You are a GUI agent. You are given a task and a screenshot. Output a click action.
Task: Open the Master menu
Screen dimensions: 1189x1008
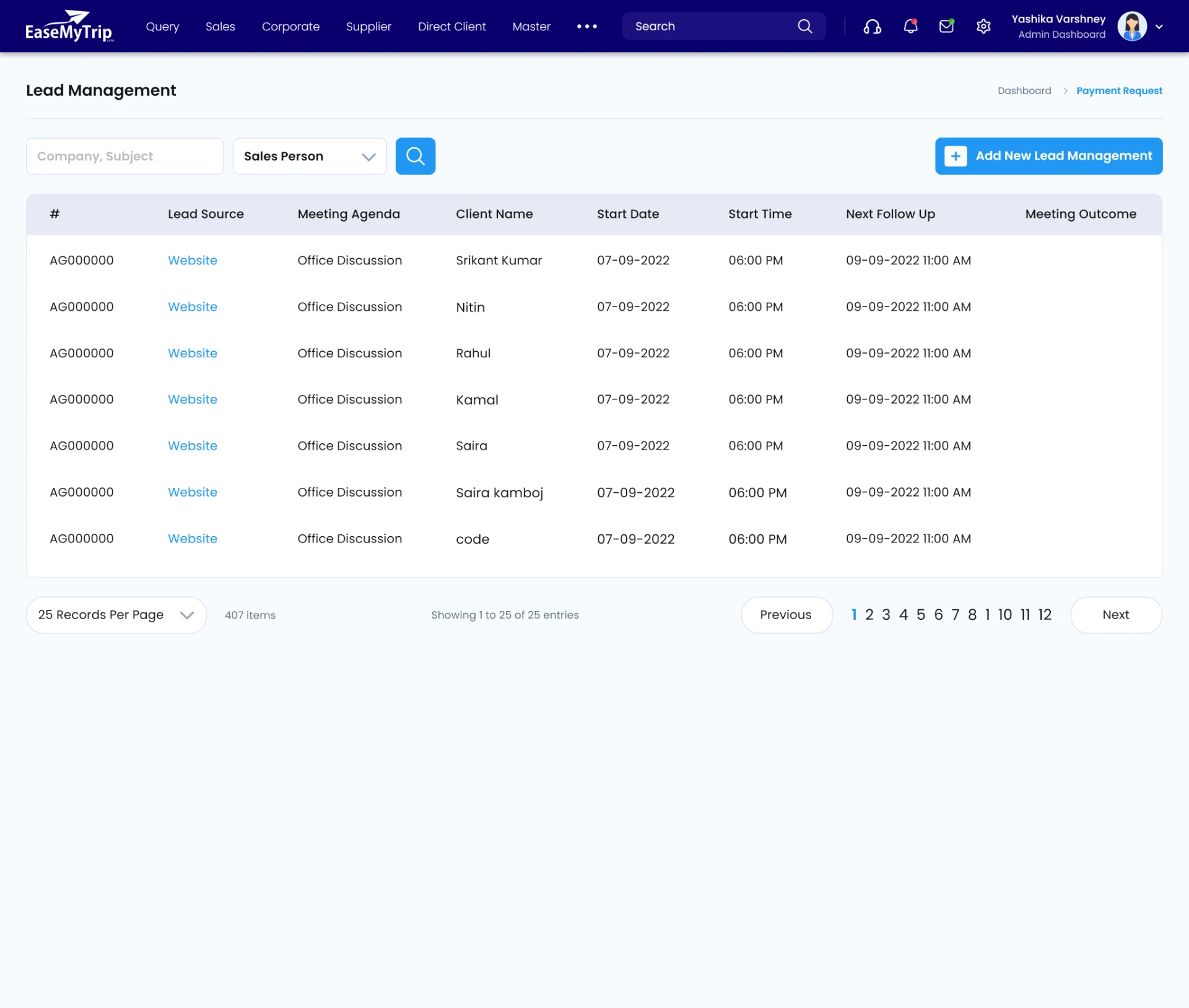(531, 26)
